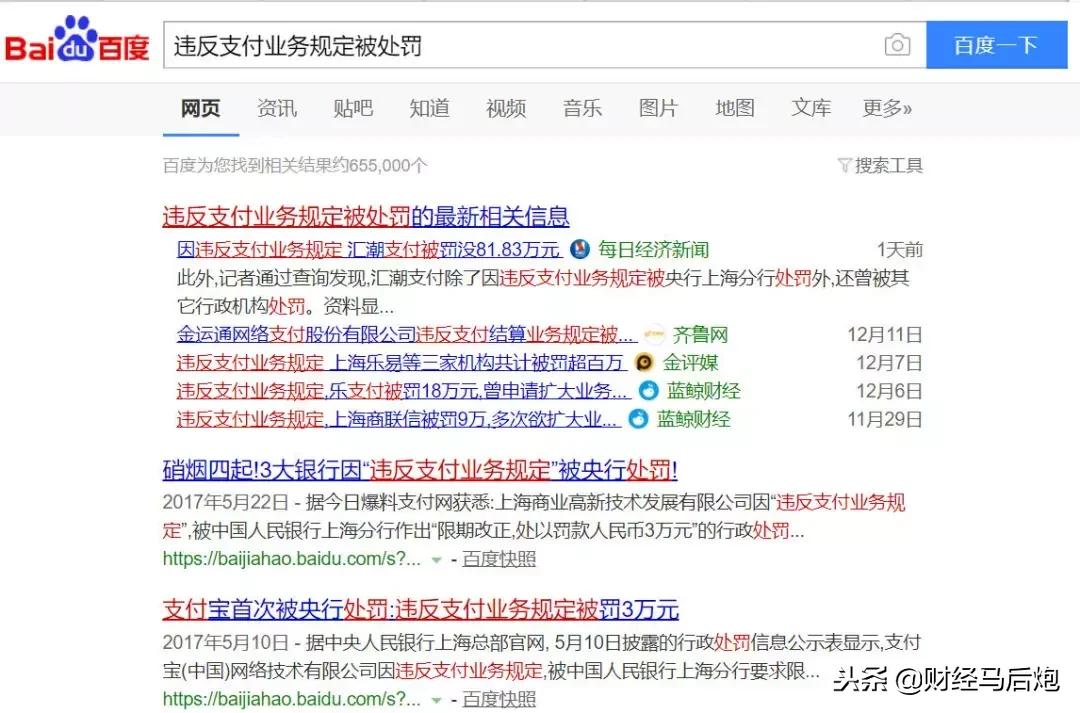Open the 支付宝首次被央行处罚 result link
This screenshot has height=713, width=1080.
coord(418,609)
